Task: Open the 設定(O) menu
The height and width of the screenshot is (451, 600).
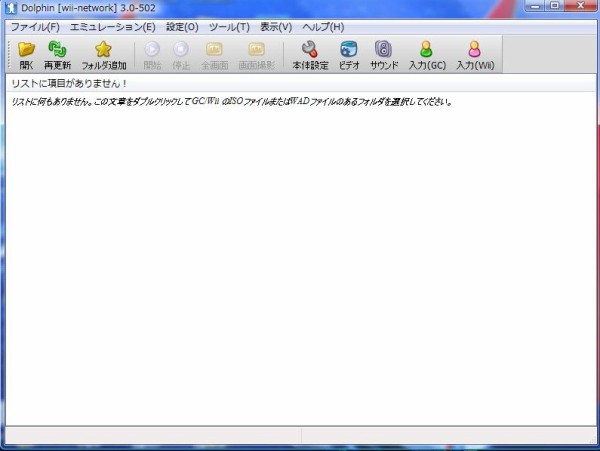Action: 182,27
